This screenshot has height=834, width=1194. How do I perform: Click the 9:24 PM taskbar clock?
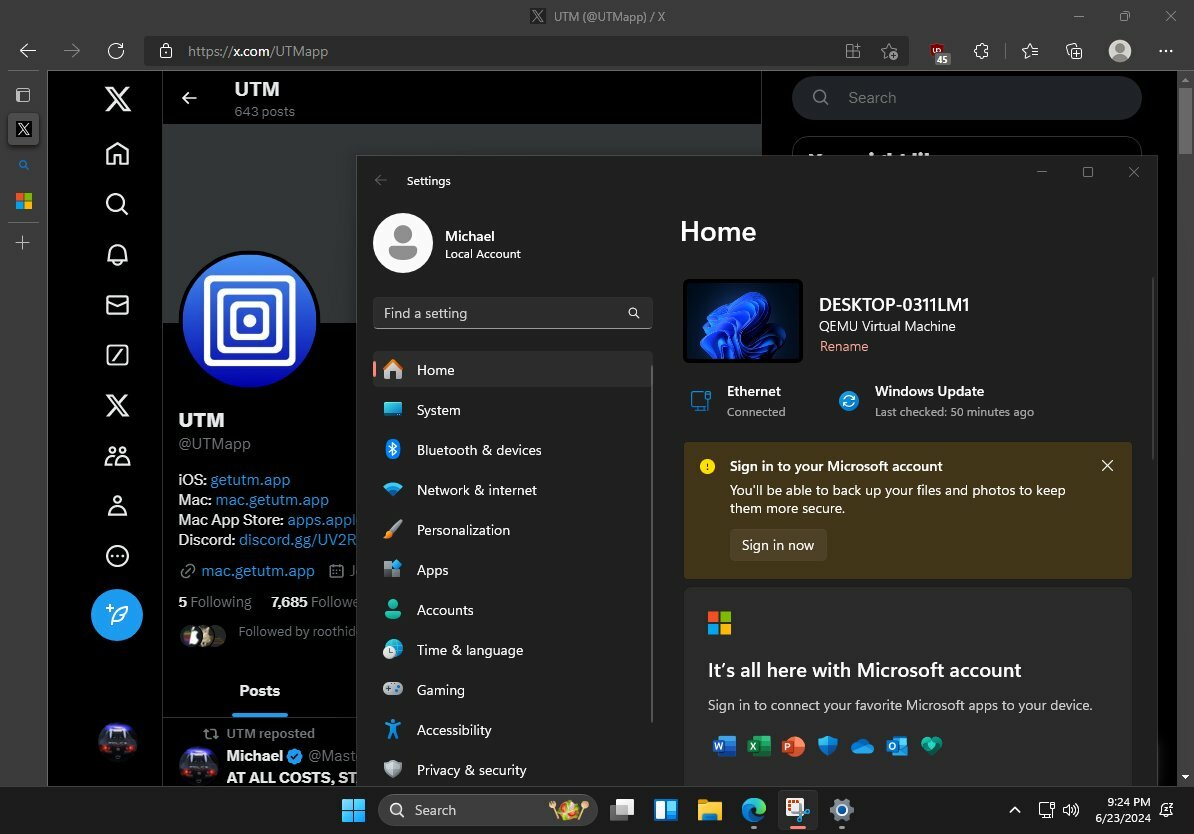1123,810
